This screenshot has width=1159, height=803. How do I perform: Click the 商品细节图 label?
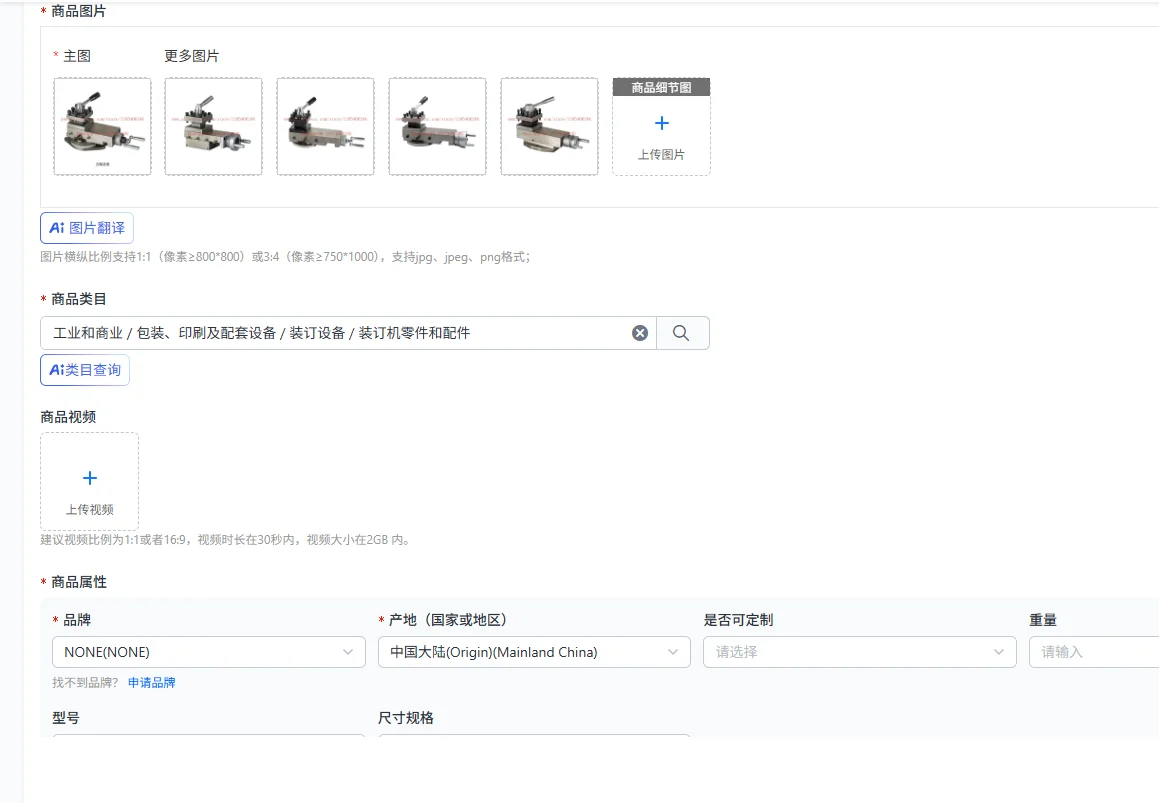pyautogui.click(x=662, y=87)
